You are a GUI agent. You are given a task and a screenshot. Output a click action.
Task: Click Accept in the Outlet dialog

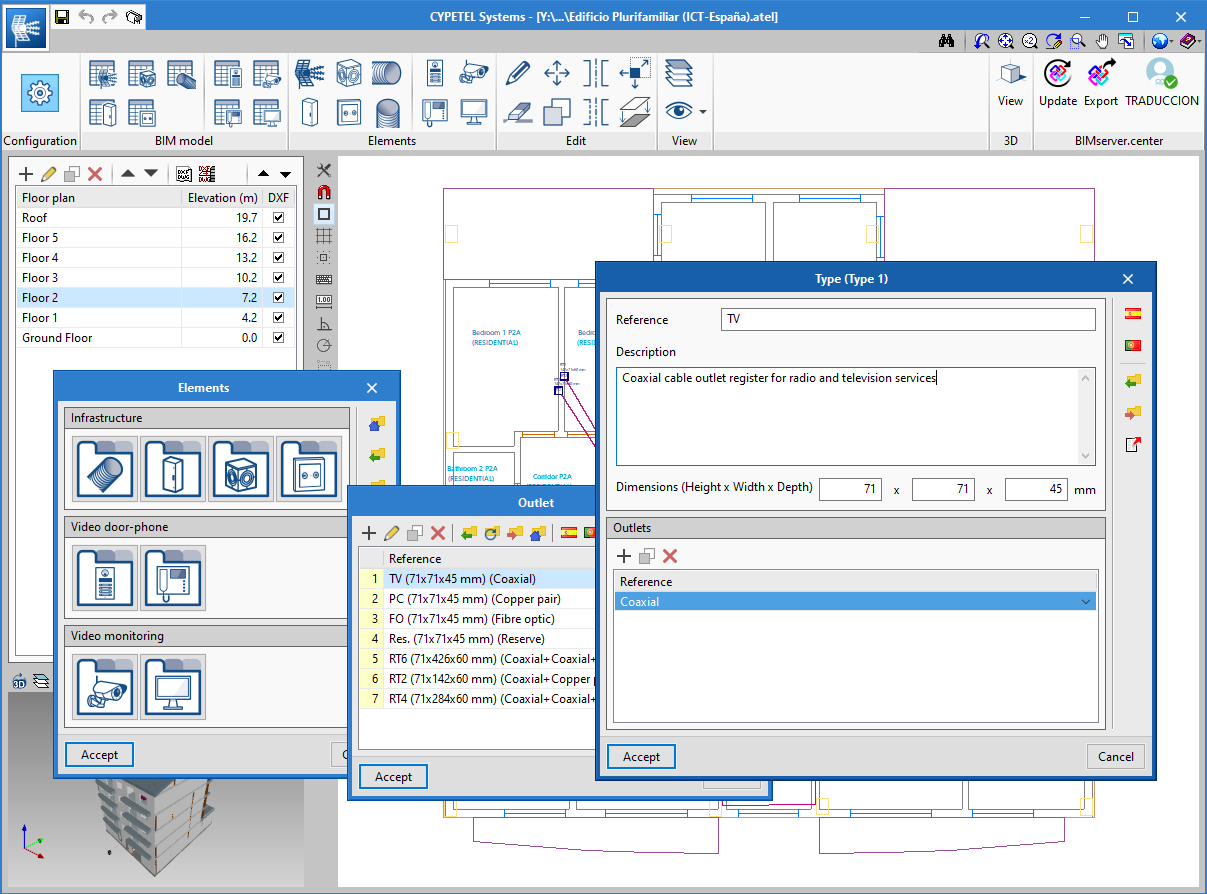(393, 777)
